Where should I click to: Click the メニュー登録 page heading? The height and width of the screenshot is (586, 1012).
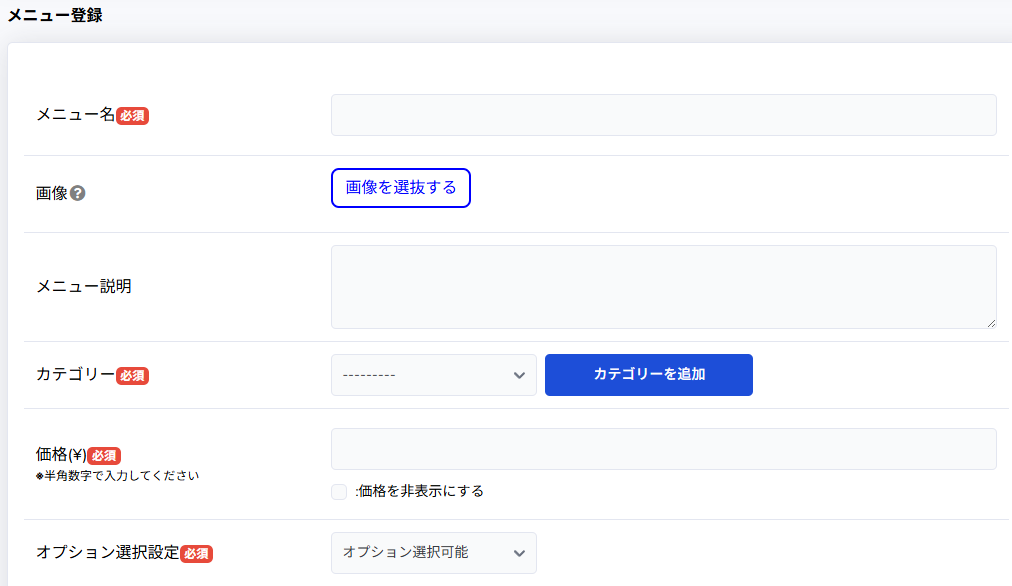55,16
